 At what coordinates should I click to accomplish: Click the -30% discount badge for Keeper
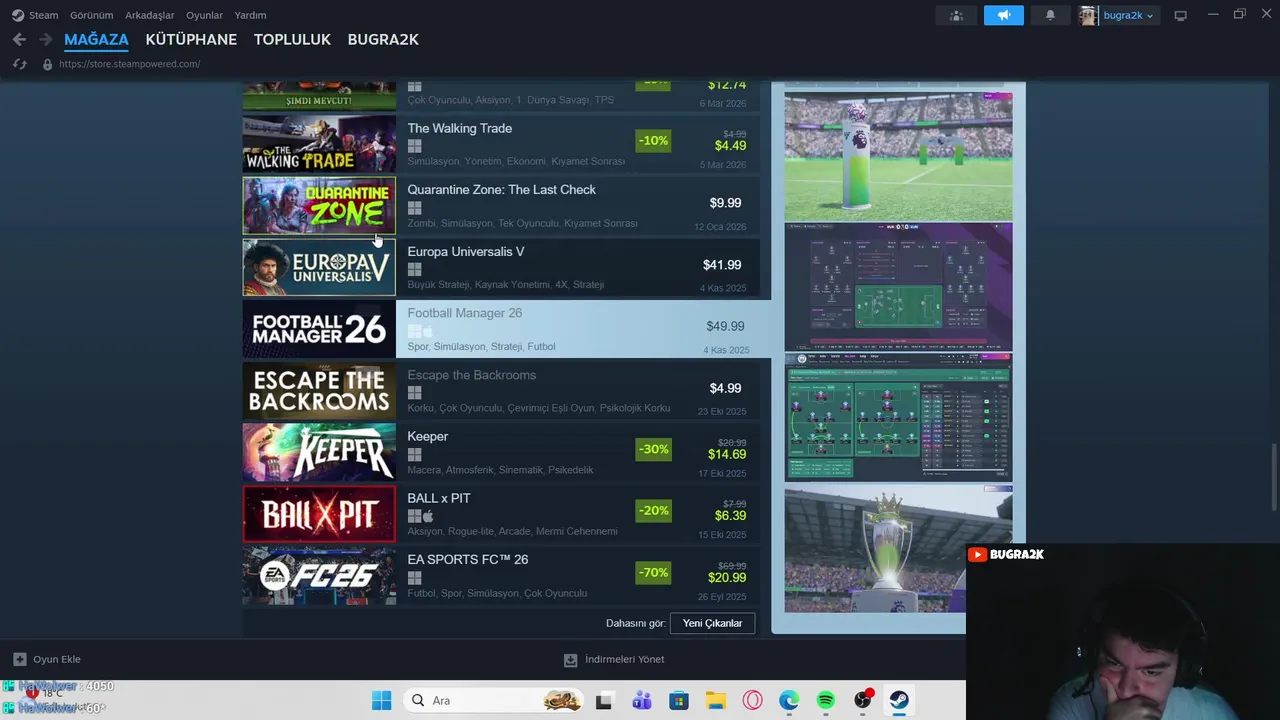(653, 450)
